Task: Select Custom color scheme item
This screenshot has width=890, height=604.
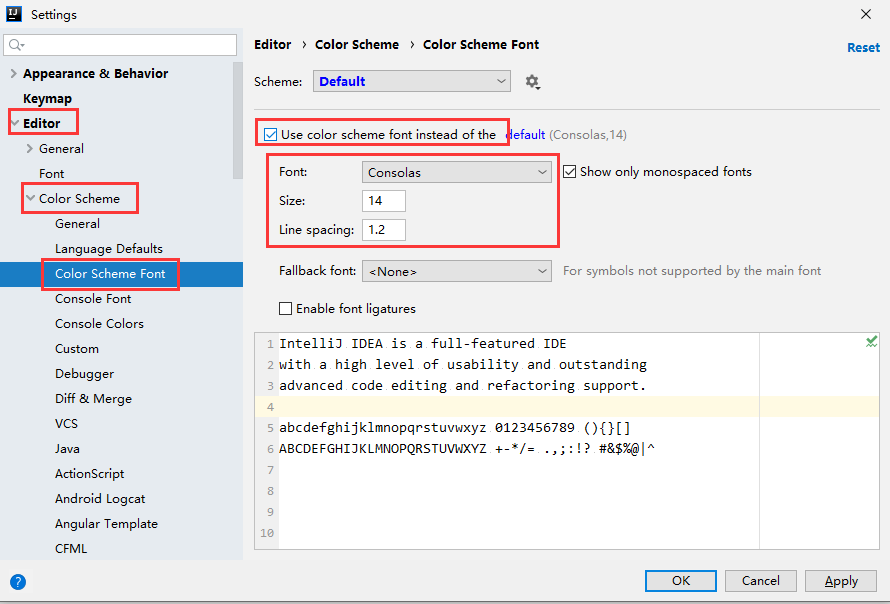Action: pyautogui.click(x=77, y=348)
